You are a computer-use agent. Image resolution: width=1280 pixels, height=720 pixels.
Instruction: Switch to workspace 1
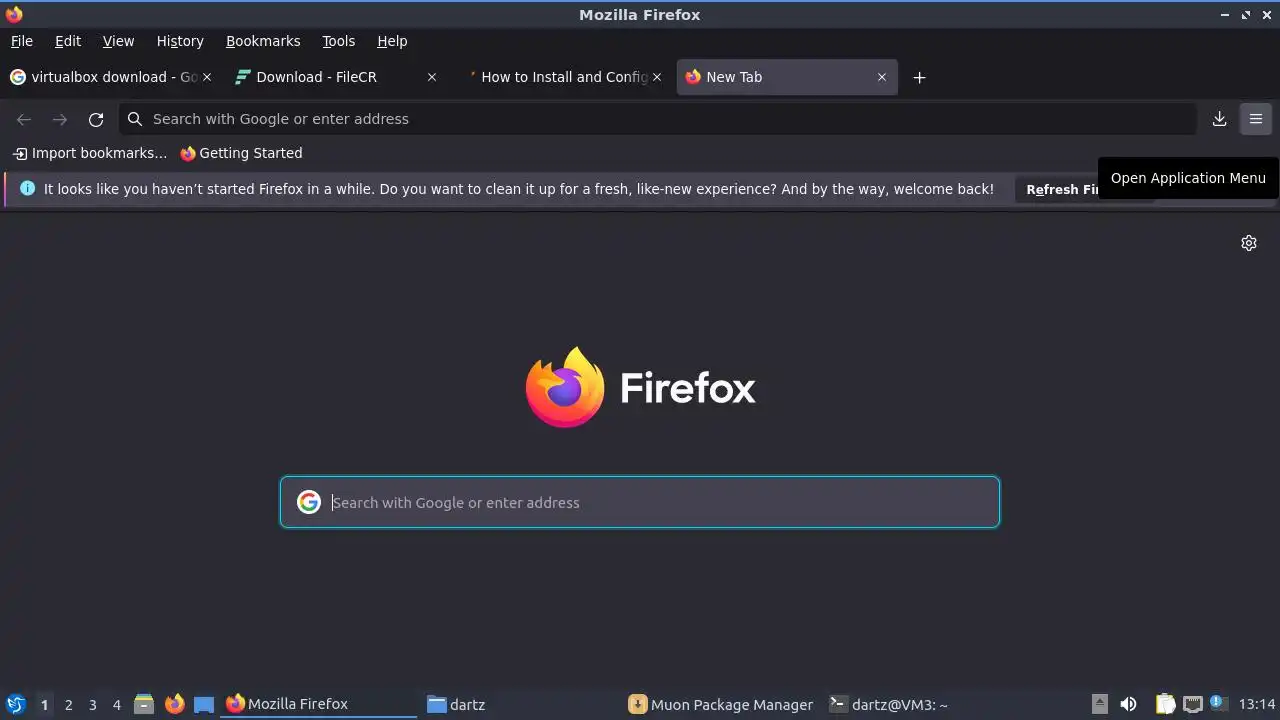pos(44,705)
